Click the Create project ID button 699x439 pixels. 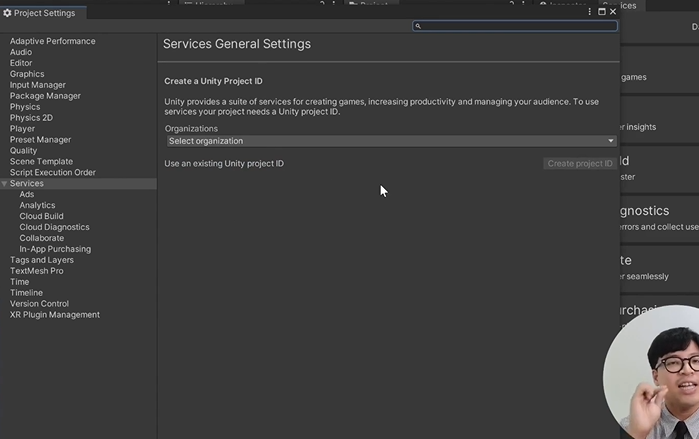580,164
